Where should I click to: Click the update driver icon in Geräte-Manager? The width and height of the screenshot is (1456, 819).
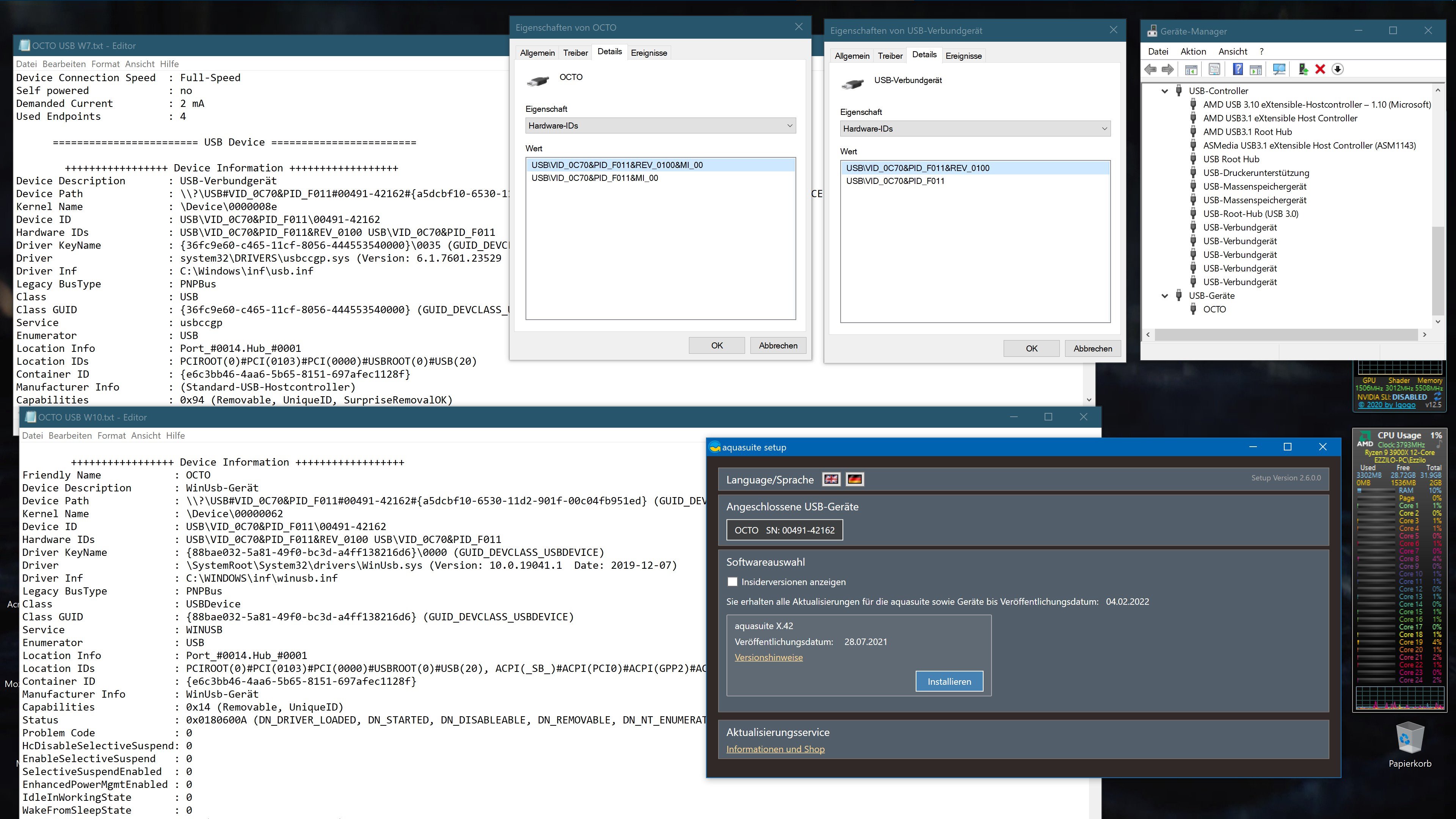(1304, 69)
